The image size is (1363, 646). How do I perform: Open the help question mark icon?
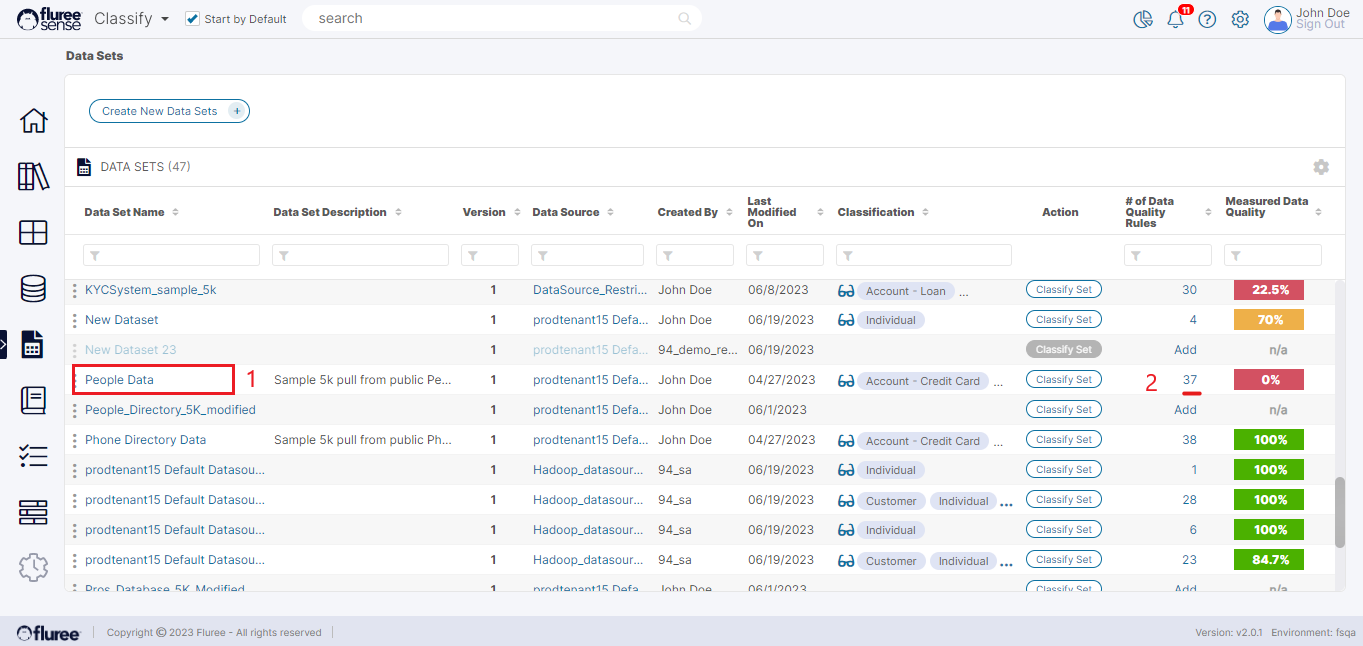pyautogui.click(x=1207, y=20)
